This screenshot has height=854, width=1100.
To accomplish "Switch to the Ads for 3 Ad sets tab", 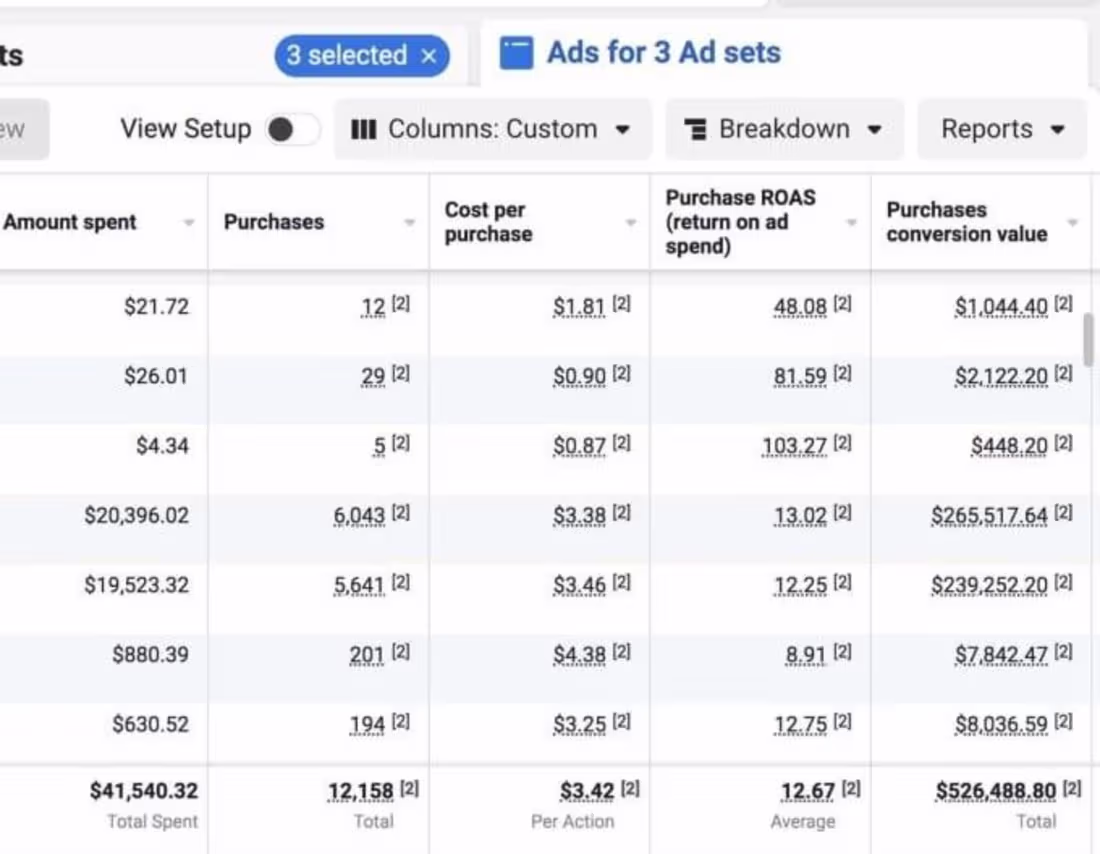I will (663, 53).
